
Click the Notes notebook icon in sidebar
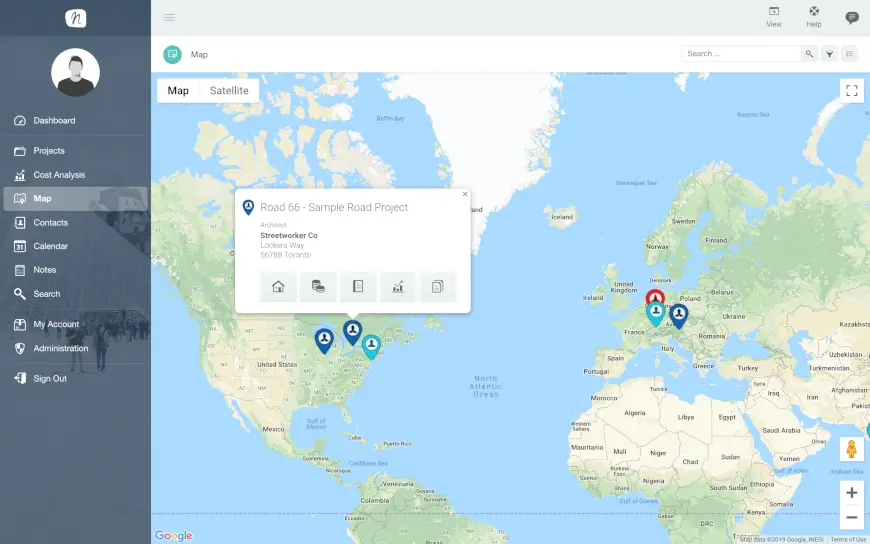(20, 270)
